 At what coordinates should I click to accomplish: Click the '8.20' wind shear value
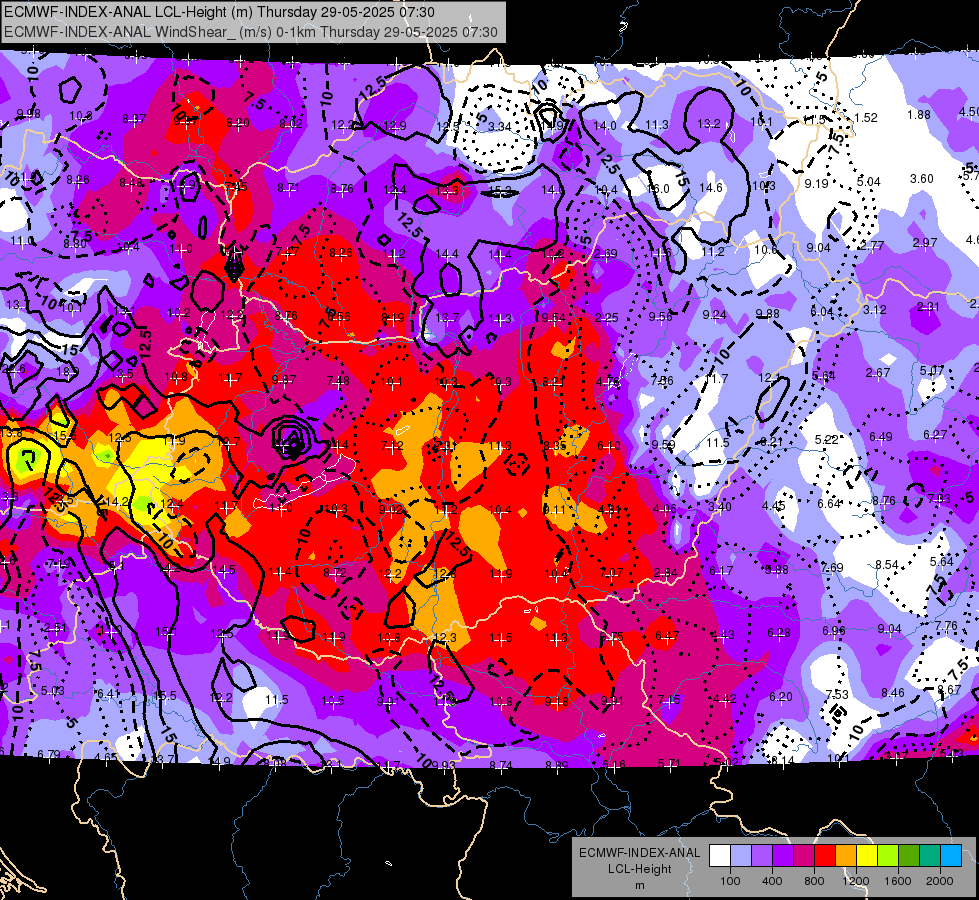click(x=237, y=122)
